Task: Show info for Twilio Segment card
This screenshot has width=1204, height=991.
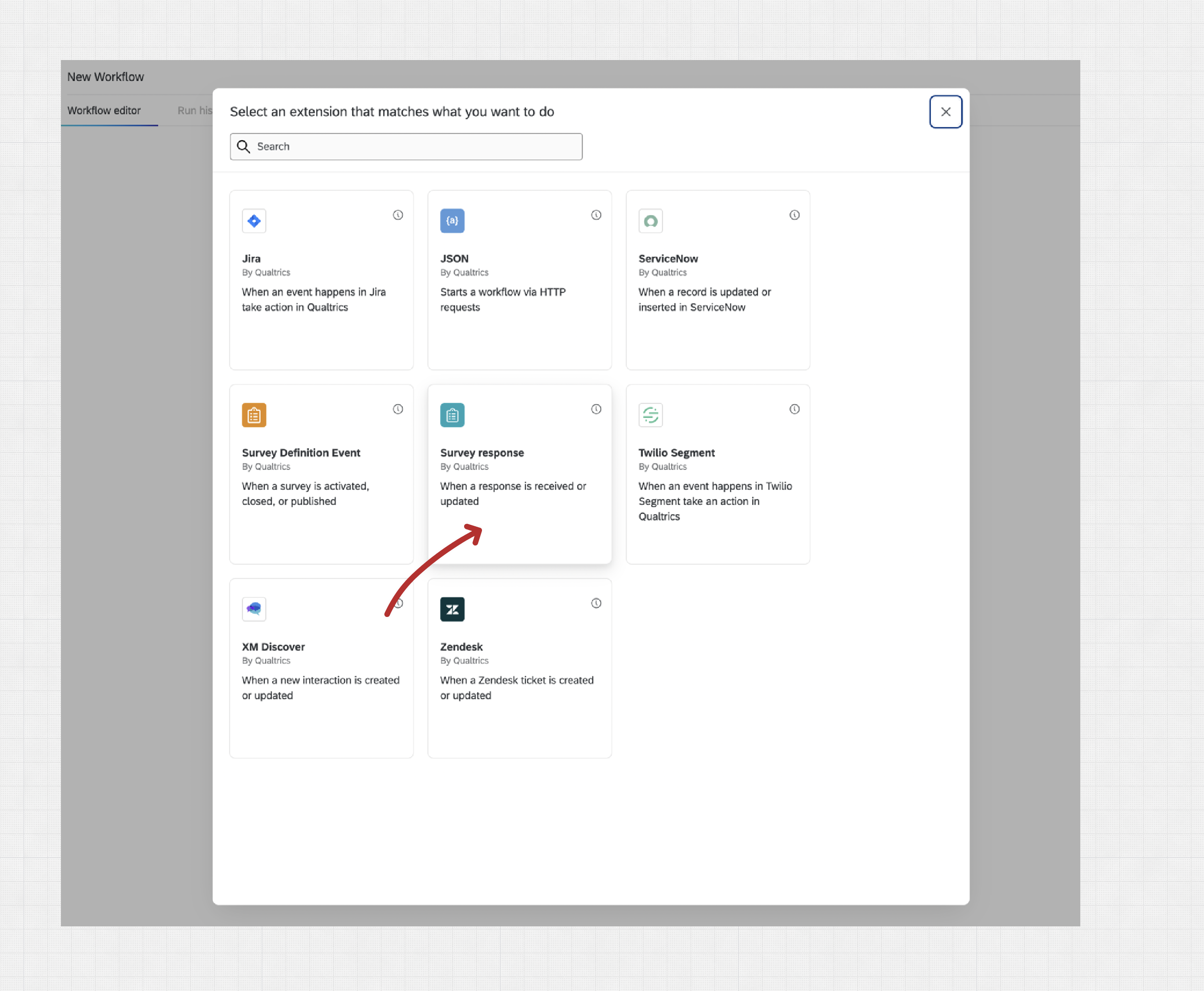Action: pos(794,409)
